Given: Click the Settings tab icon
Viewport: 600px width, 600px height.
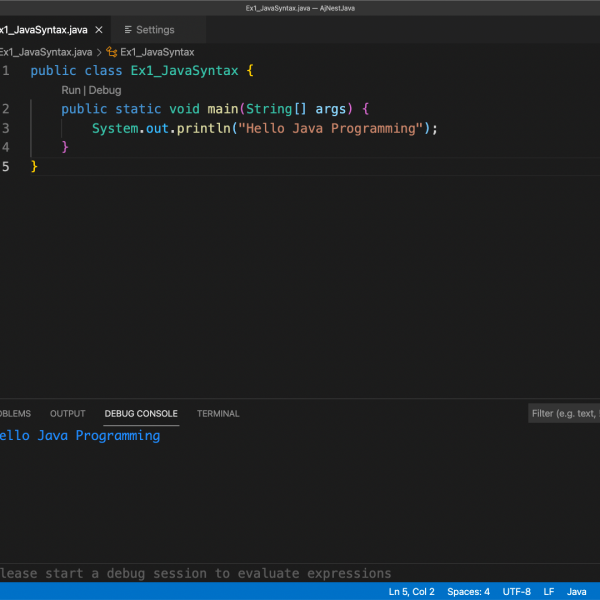Looking at the screenshot, I should point(127,30).
